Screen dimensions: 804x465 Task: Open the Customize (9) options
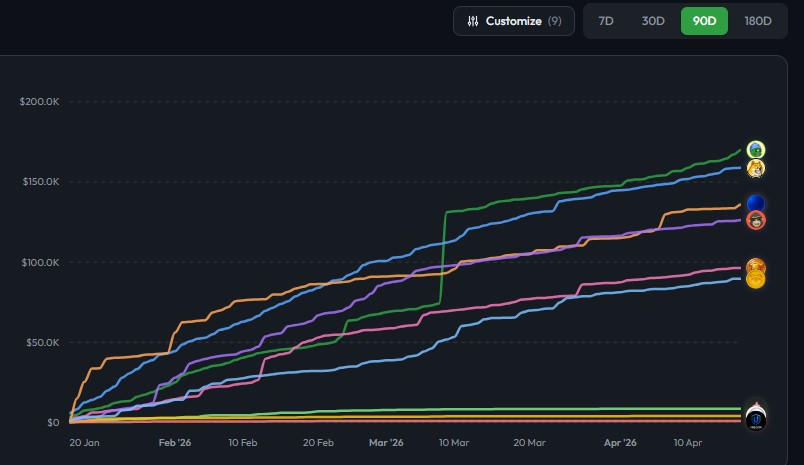pos(514,21)
